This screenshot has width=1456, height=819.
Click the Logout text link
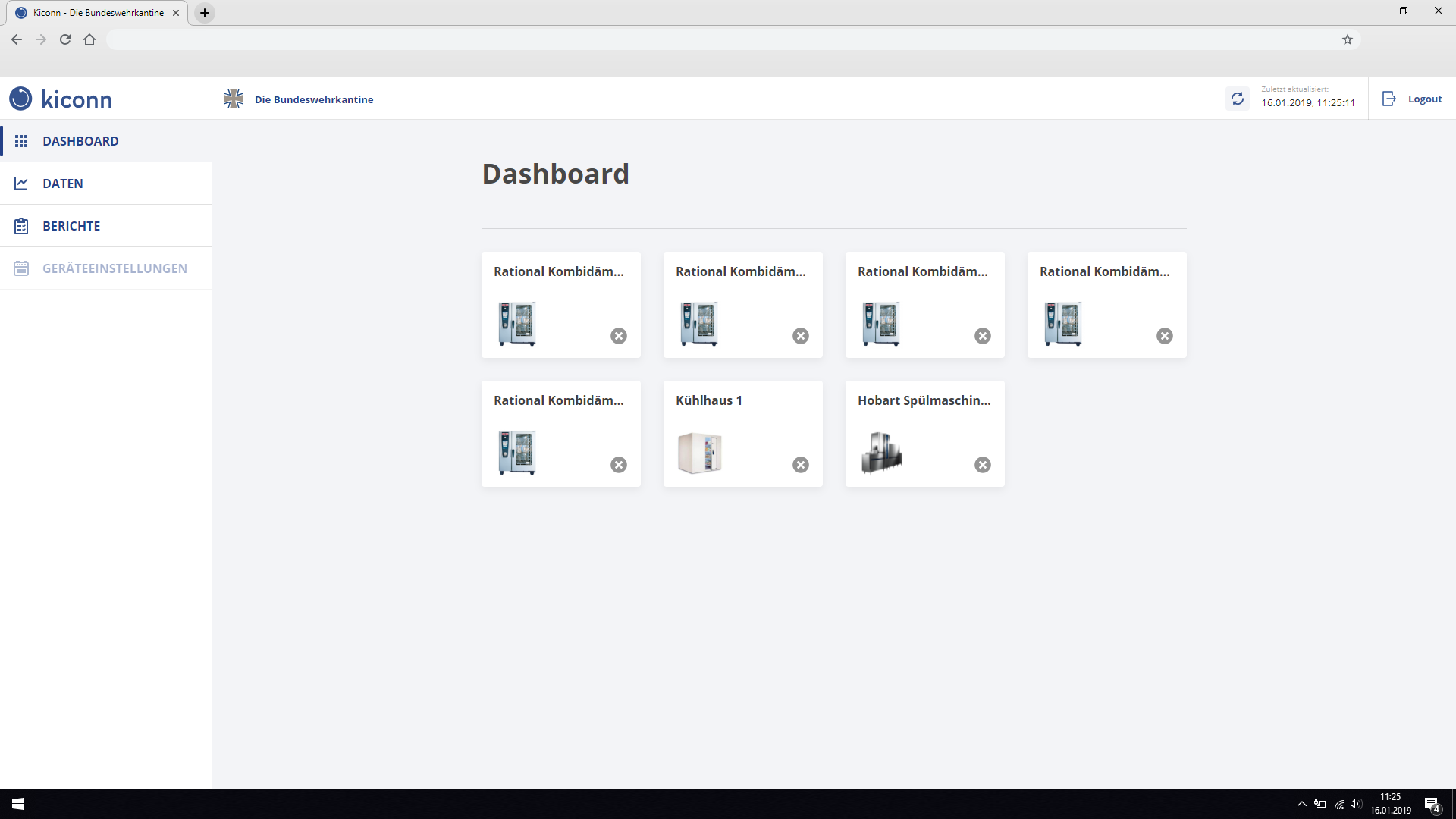(1425, 99)
